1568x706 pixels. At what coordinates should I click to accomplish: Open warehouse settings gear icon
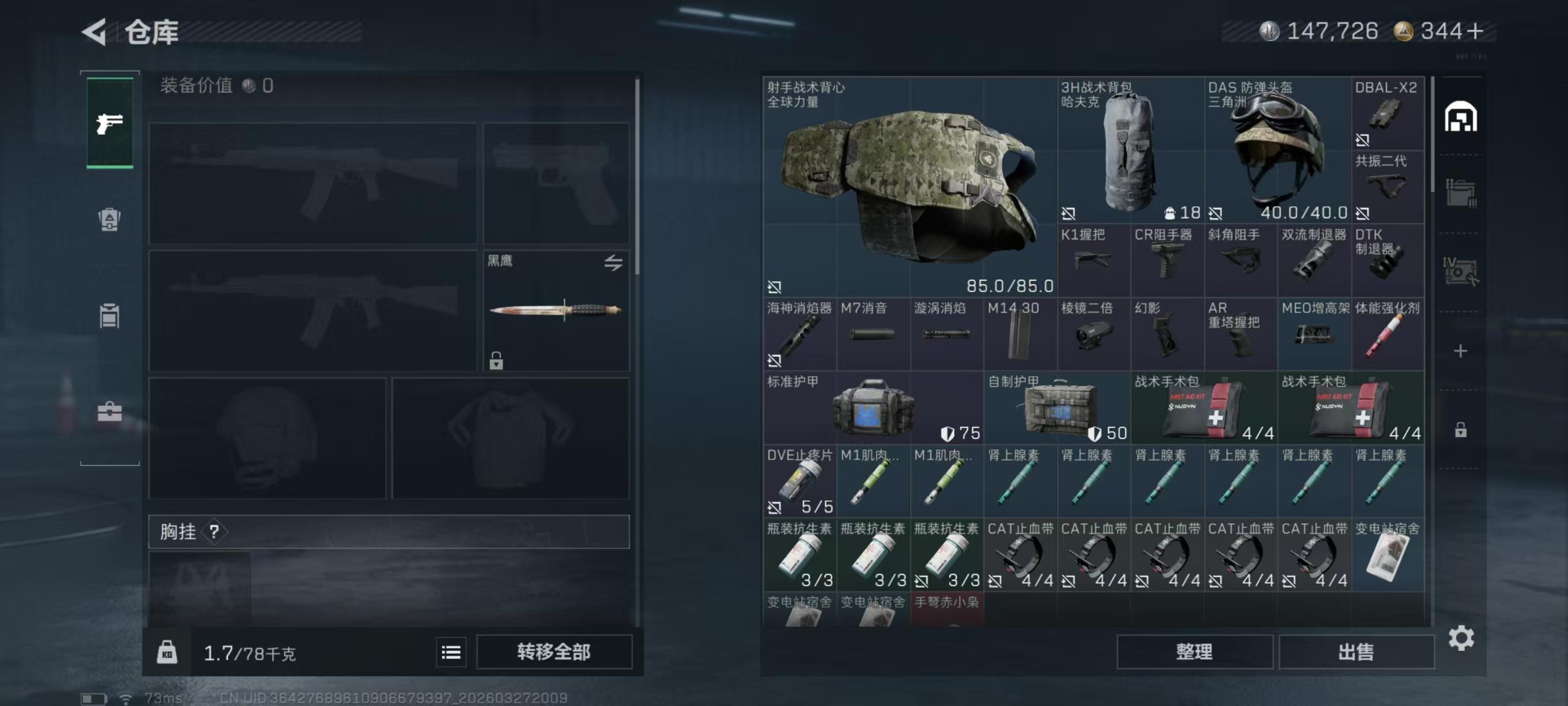pos(1461,638)
